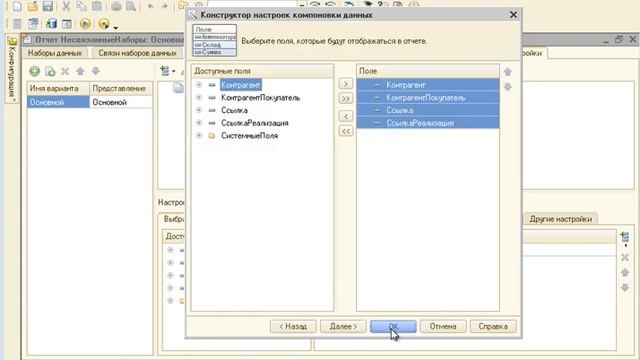
Task: Open help with the Справка button
Action: pyautogui.click(x=493, y=327)
